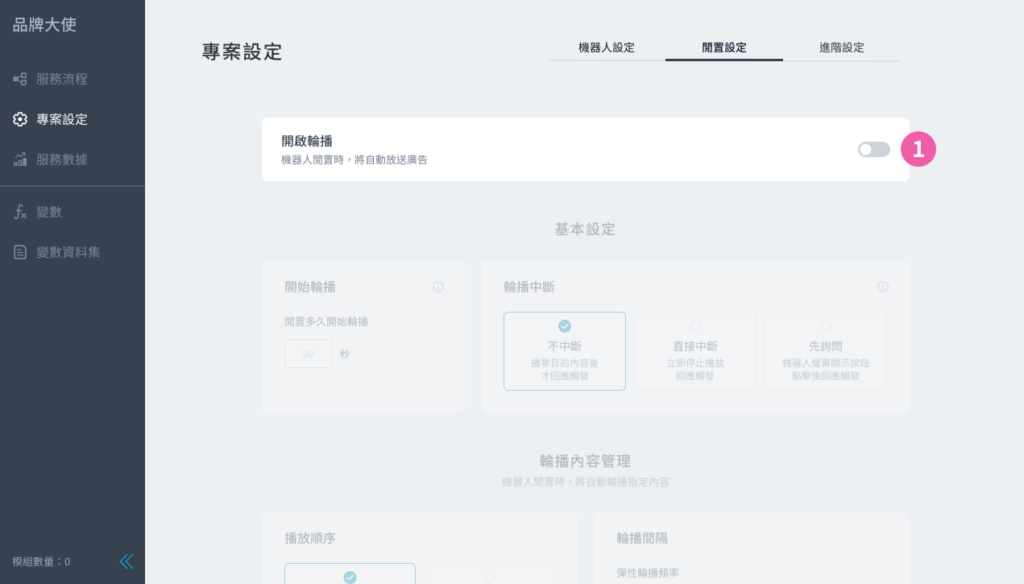Click the 開始輪播 info icon
This screenshot has width=1024, height=584.
(438, 287)
